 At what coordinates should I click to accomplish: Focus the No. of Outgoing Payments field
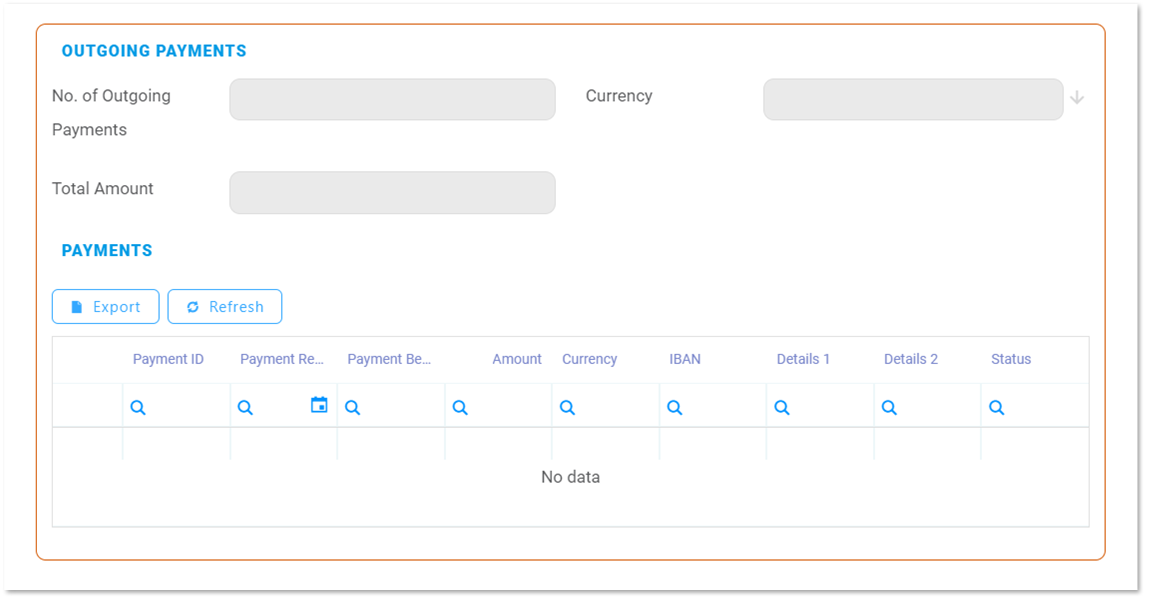pos(392,100)
